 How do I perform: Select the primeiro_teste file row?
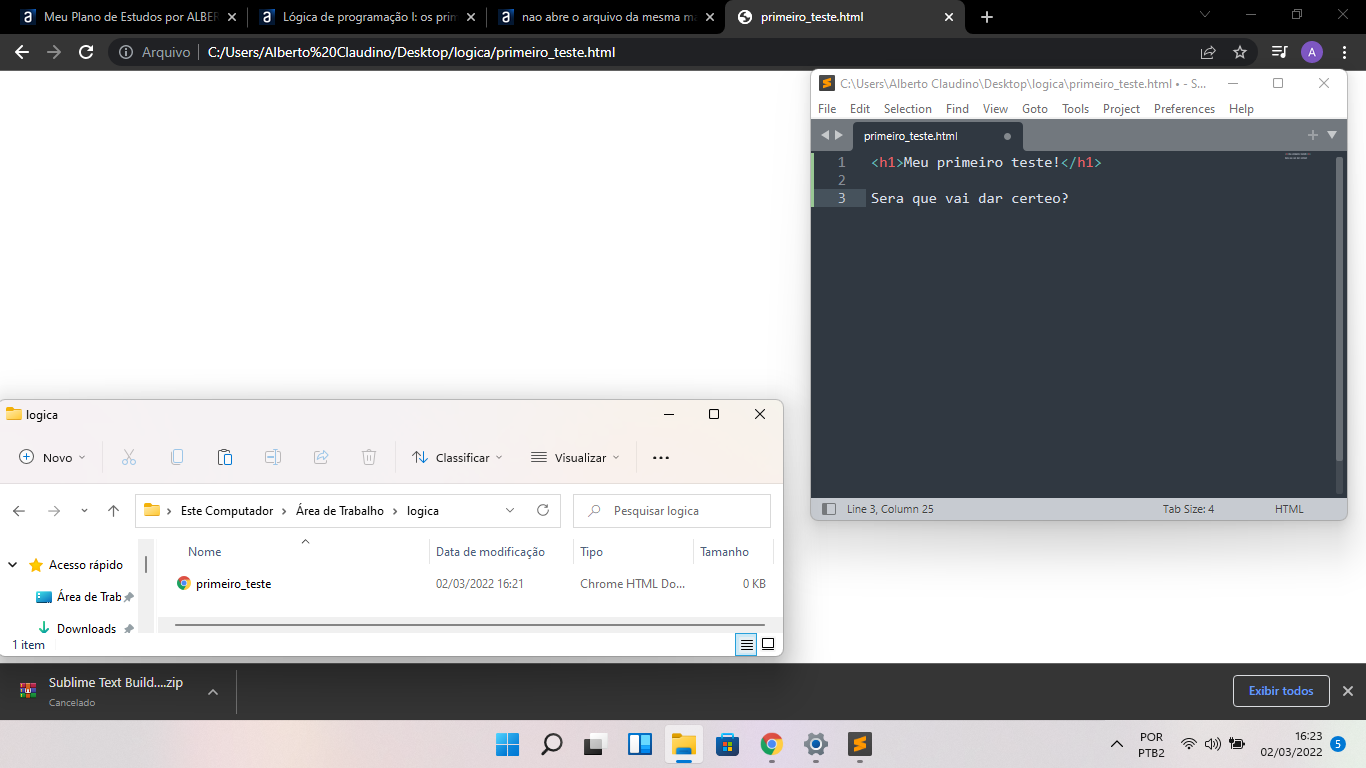coord(471,583)
